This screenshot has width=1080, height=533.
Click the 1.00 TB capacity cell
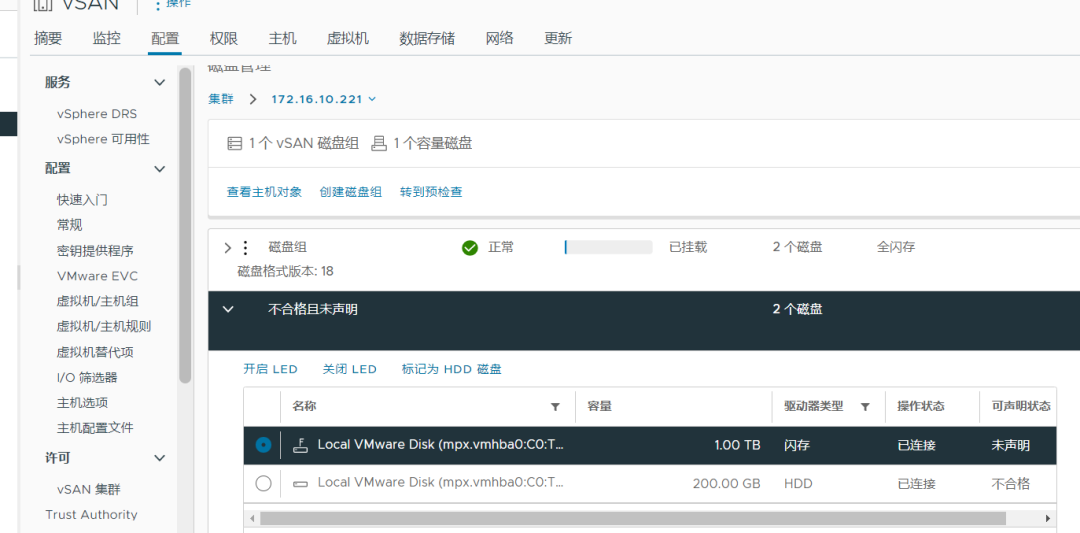pyautogui.click(x=737, y=446)
